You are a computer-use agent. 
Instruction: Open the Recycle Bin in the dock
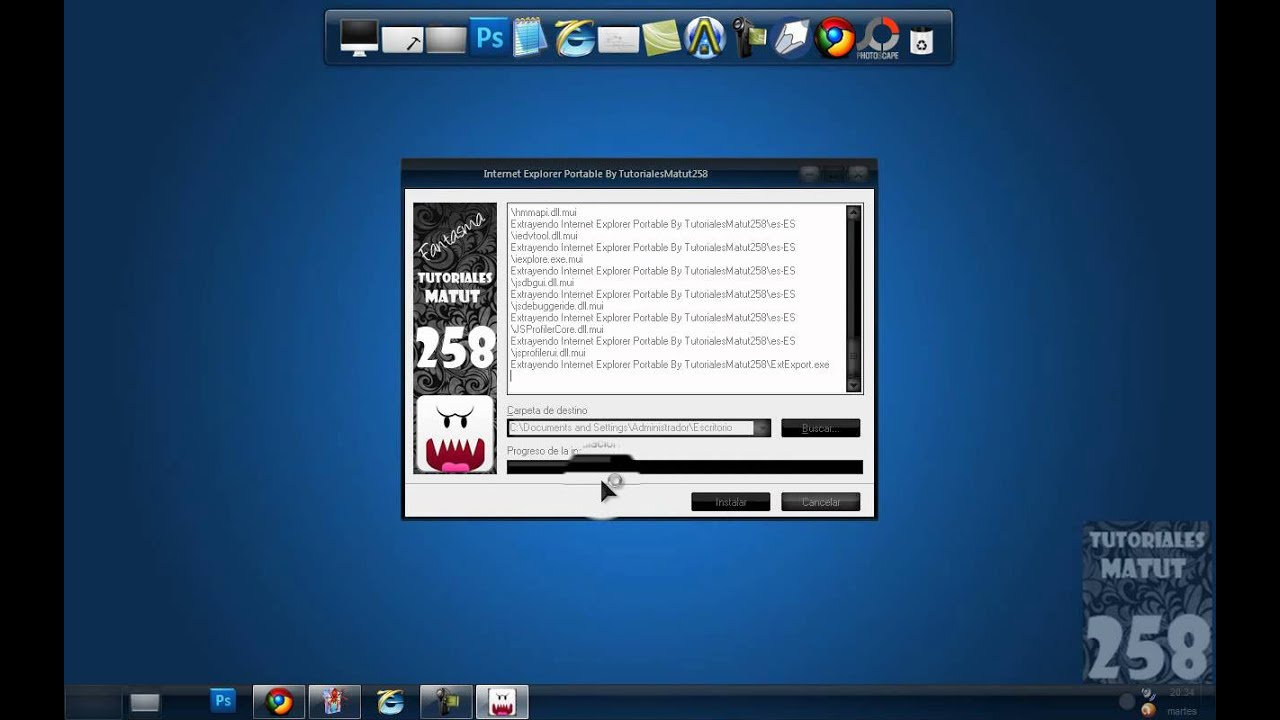921,40
